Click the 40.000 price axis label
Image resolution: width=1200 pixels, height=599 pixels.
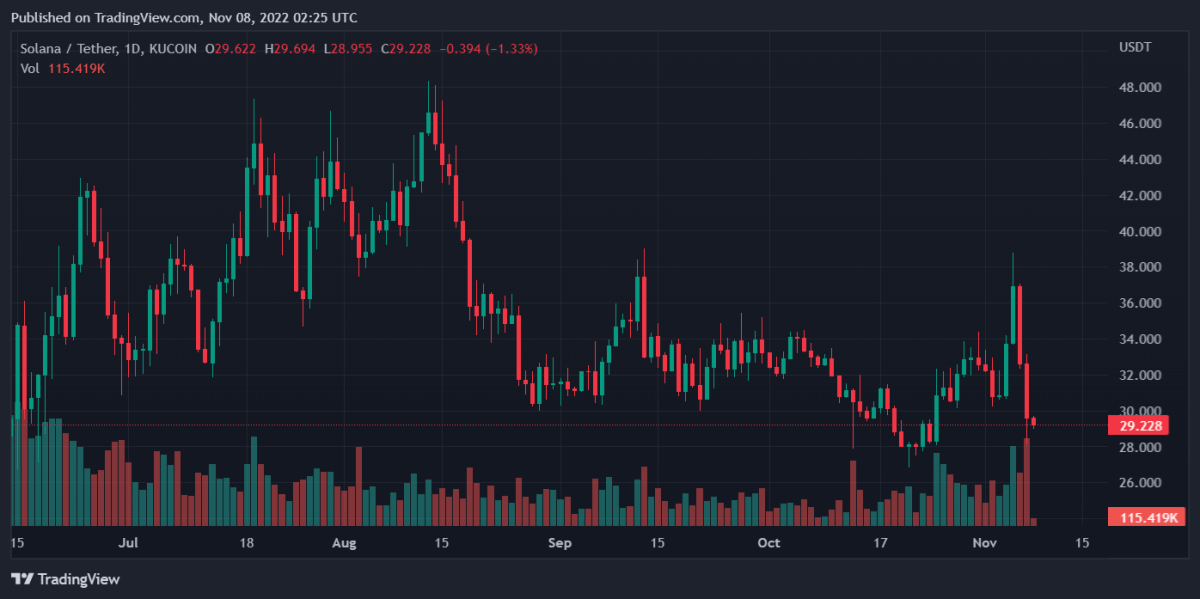[x=1140, y=231]
